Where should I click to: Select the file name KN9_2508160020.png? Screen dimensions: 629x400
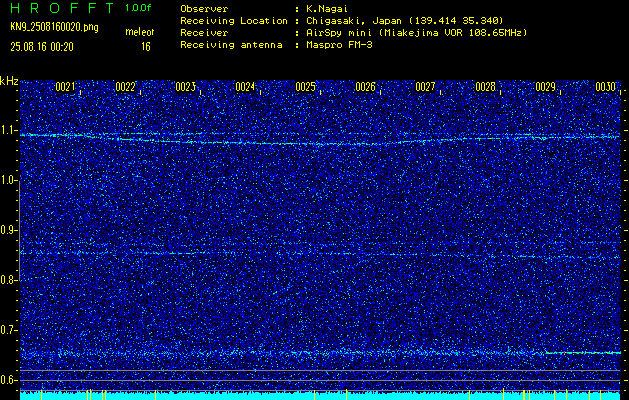coord(54,27)
